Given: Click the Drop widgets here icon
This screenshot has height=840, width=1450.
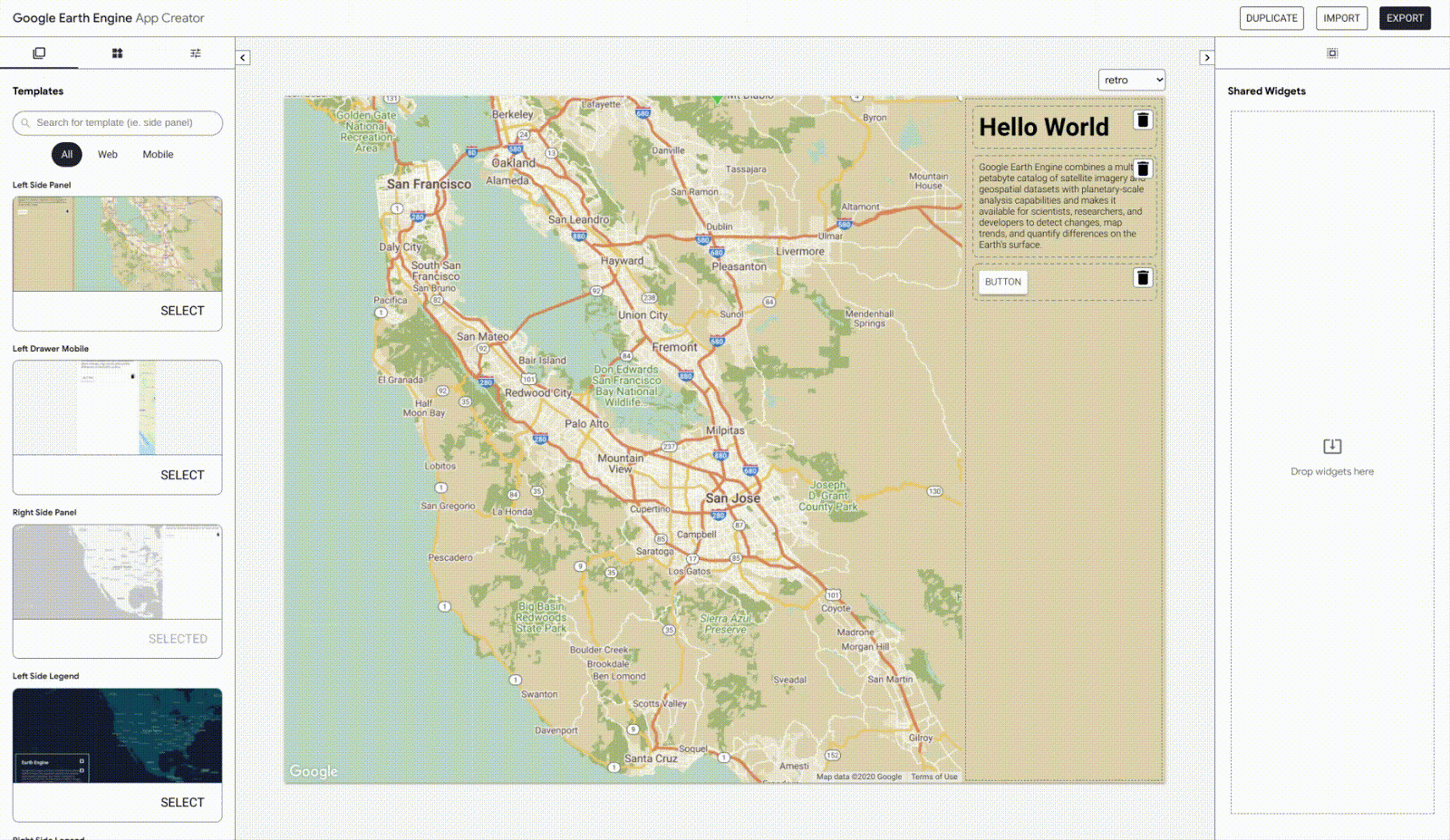Looking at the screenshot, I should [x=1332, y=446].
